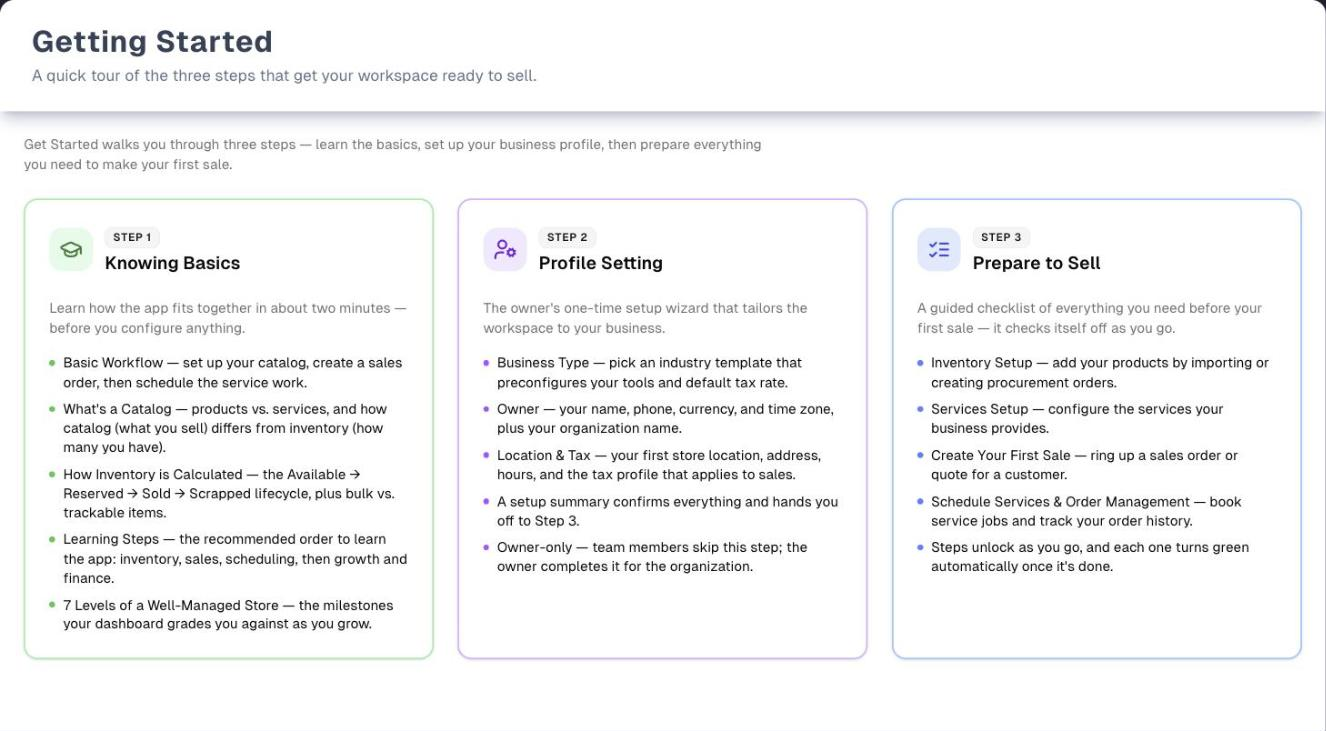Click the graduation cap icon for Knowing Basics
This screenshot has height=731, width=1326.
[71, 250]
